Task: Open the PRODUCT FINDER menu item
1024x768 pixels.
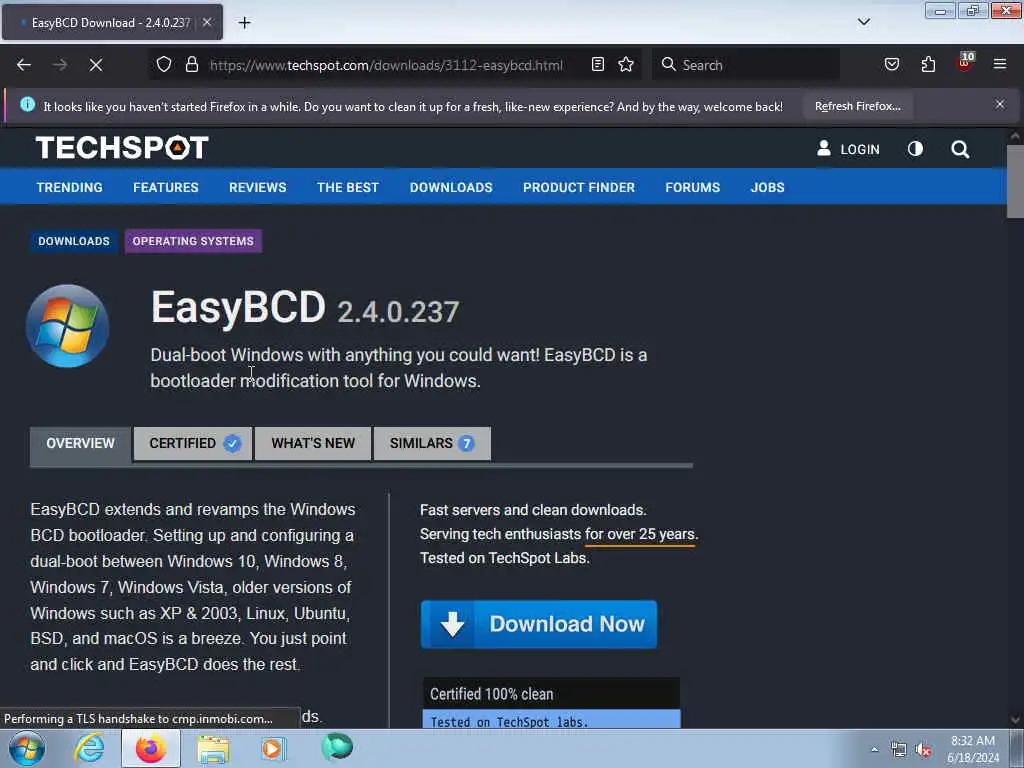Action: (x=579, y=187)
